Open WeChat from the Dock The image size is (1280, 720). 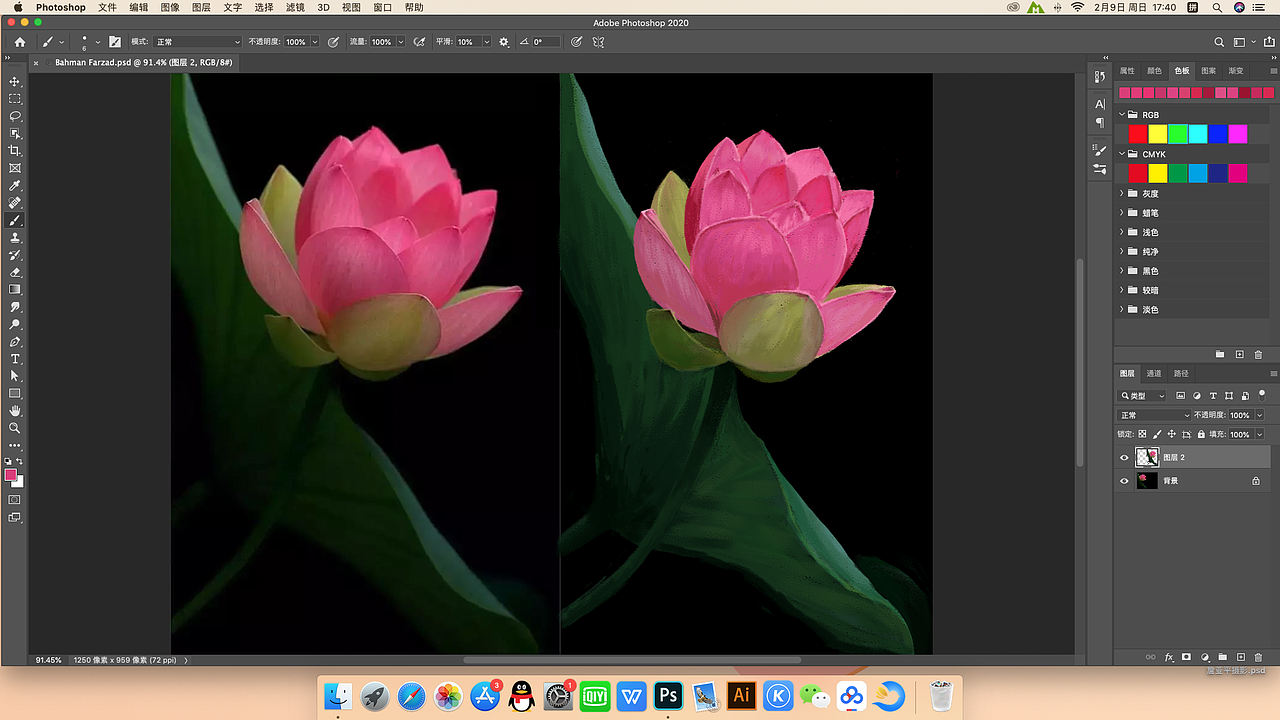[815, 696]
